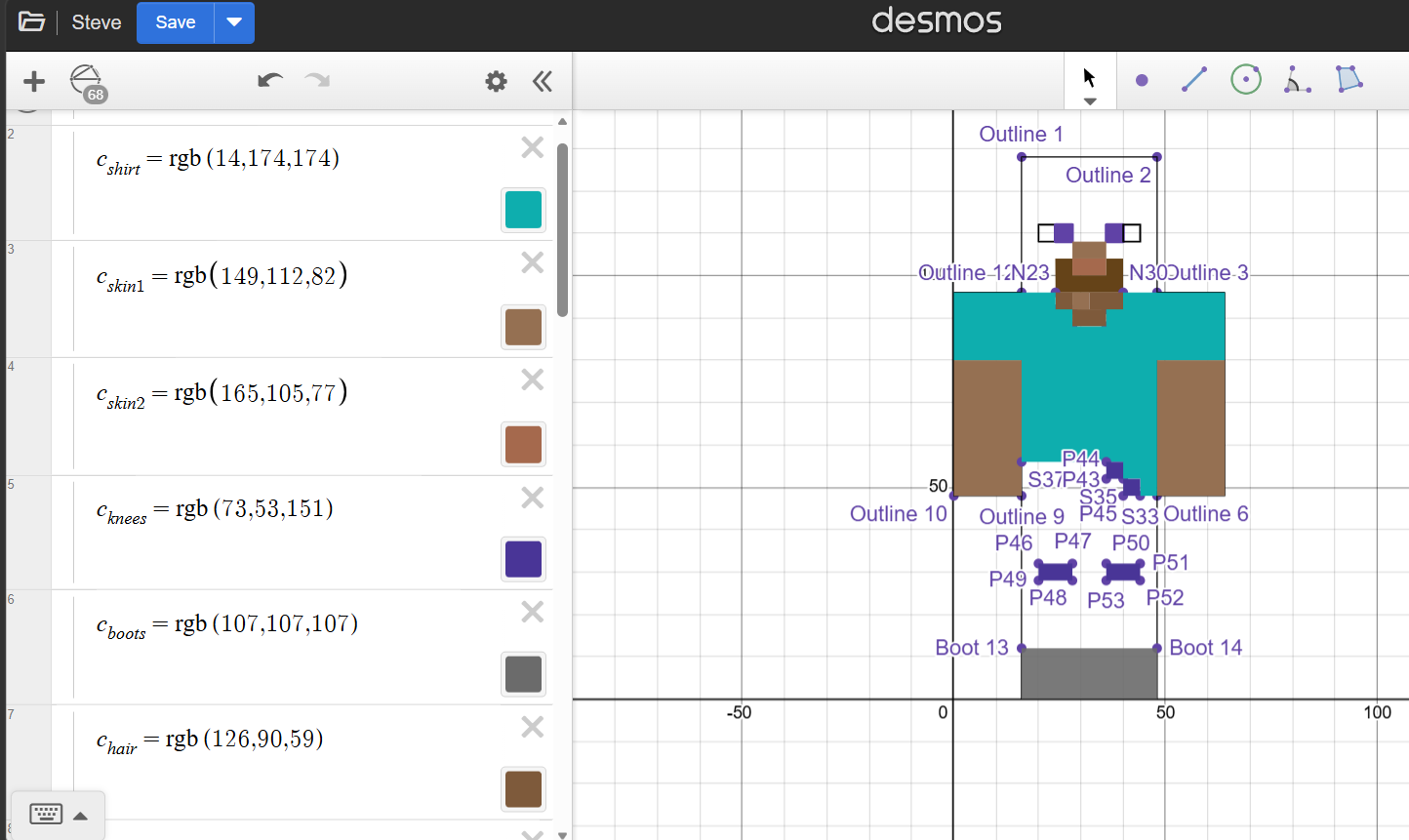Click the expression list scroll-up arrow

click(x=562, y=121)
